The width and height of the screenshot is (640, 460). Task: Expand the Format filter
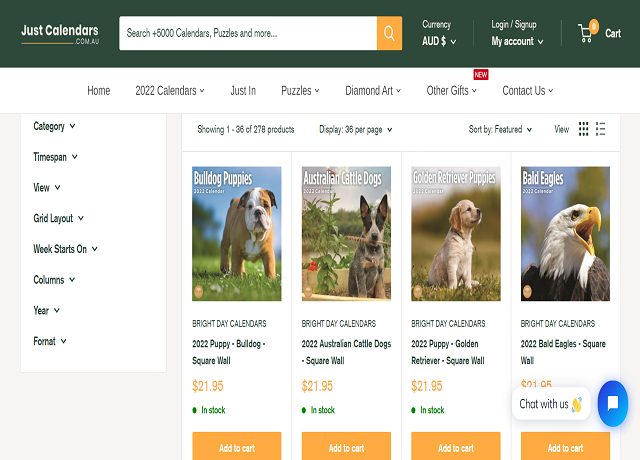(x=50, y=341)
